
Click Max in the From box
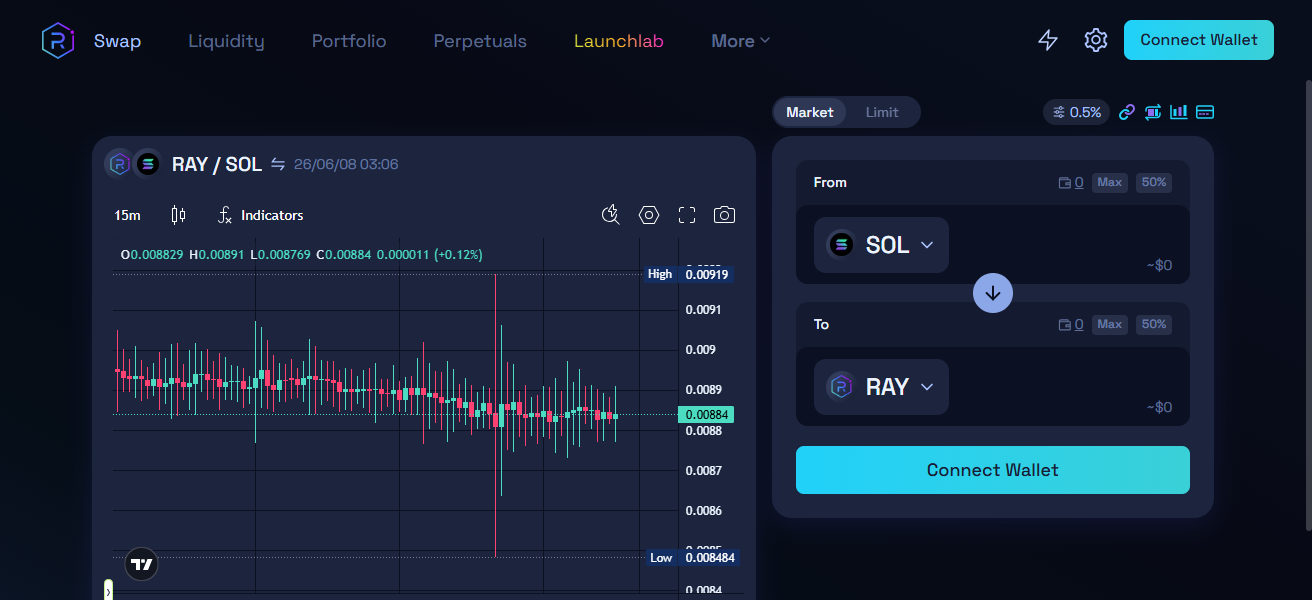click(x=1110, y=183)
